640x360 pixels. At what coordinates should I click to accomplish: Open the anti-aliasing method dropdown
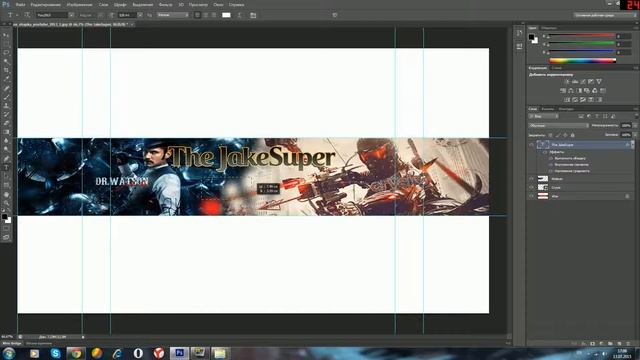pyautogui.click(x=173, y=15)
